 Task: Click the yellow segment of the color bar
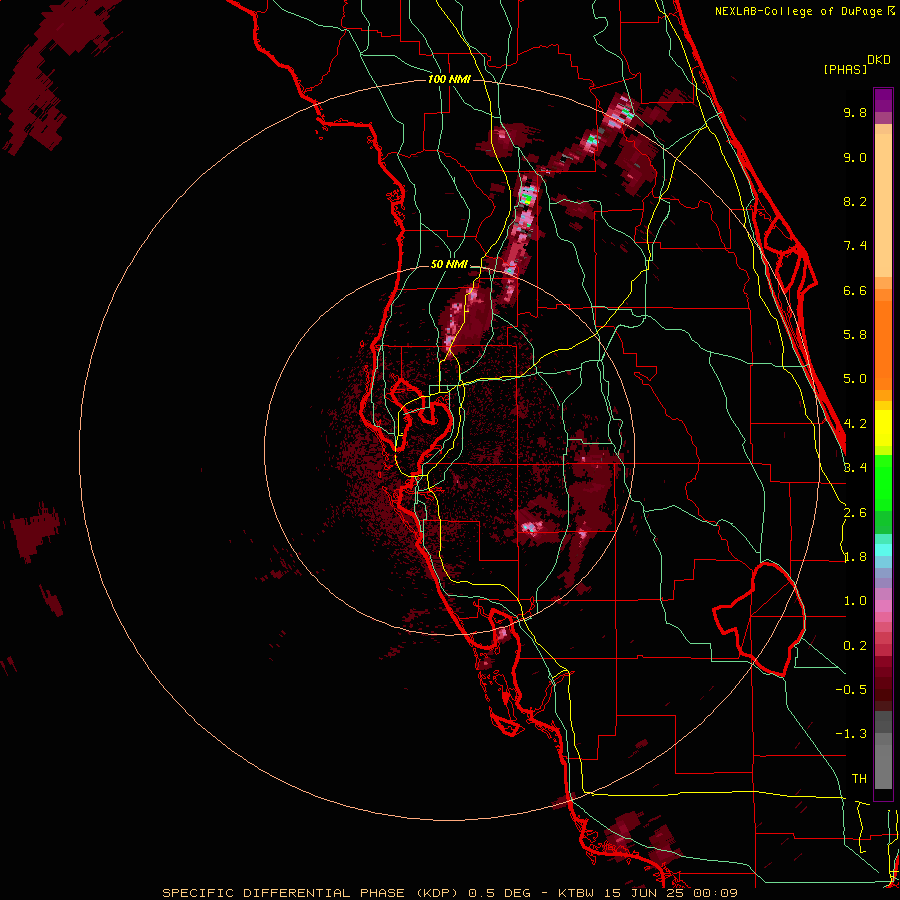pos(883,428)
